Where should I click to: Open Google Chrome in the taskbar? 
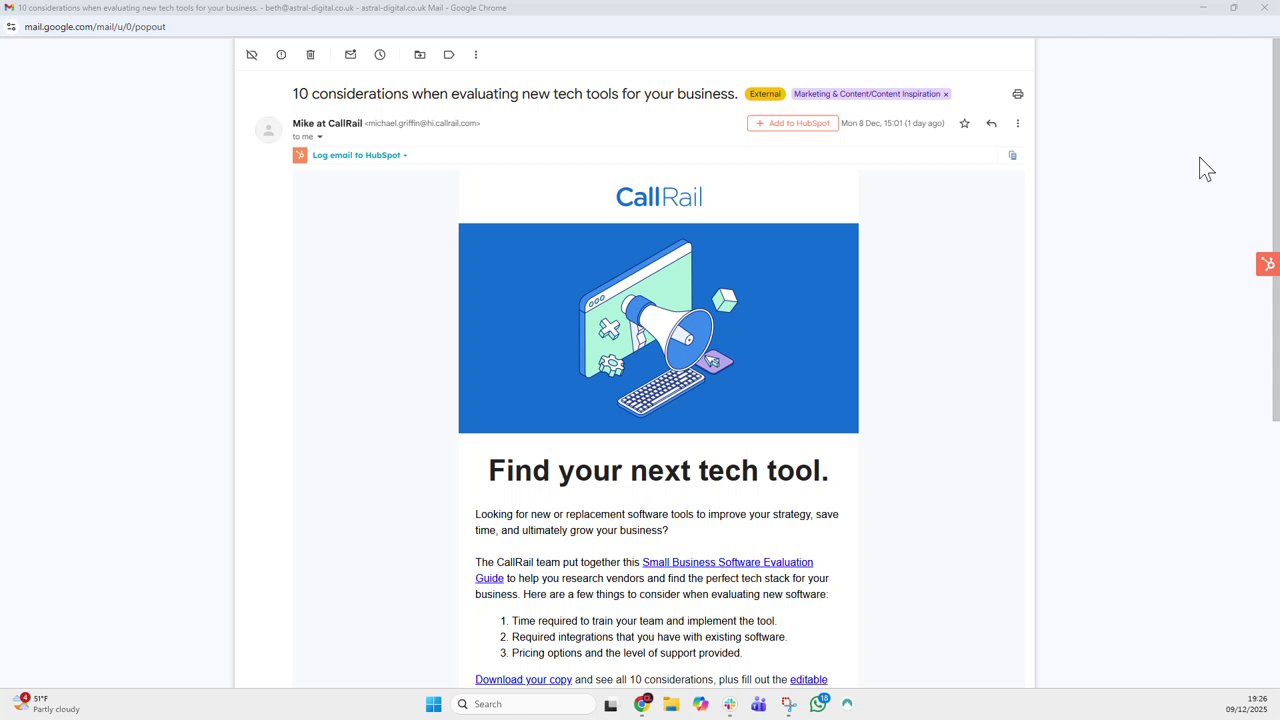coord(642,704)
